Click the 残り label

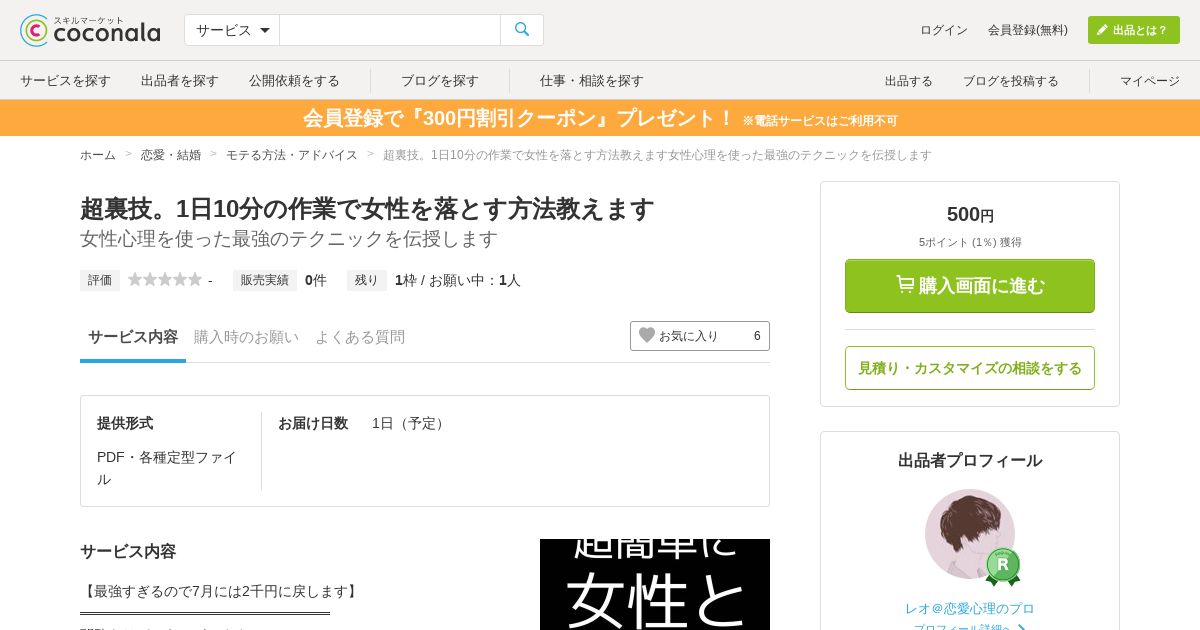point(367,280)
